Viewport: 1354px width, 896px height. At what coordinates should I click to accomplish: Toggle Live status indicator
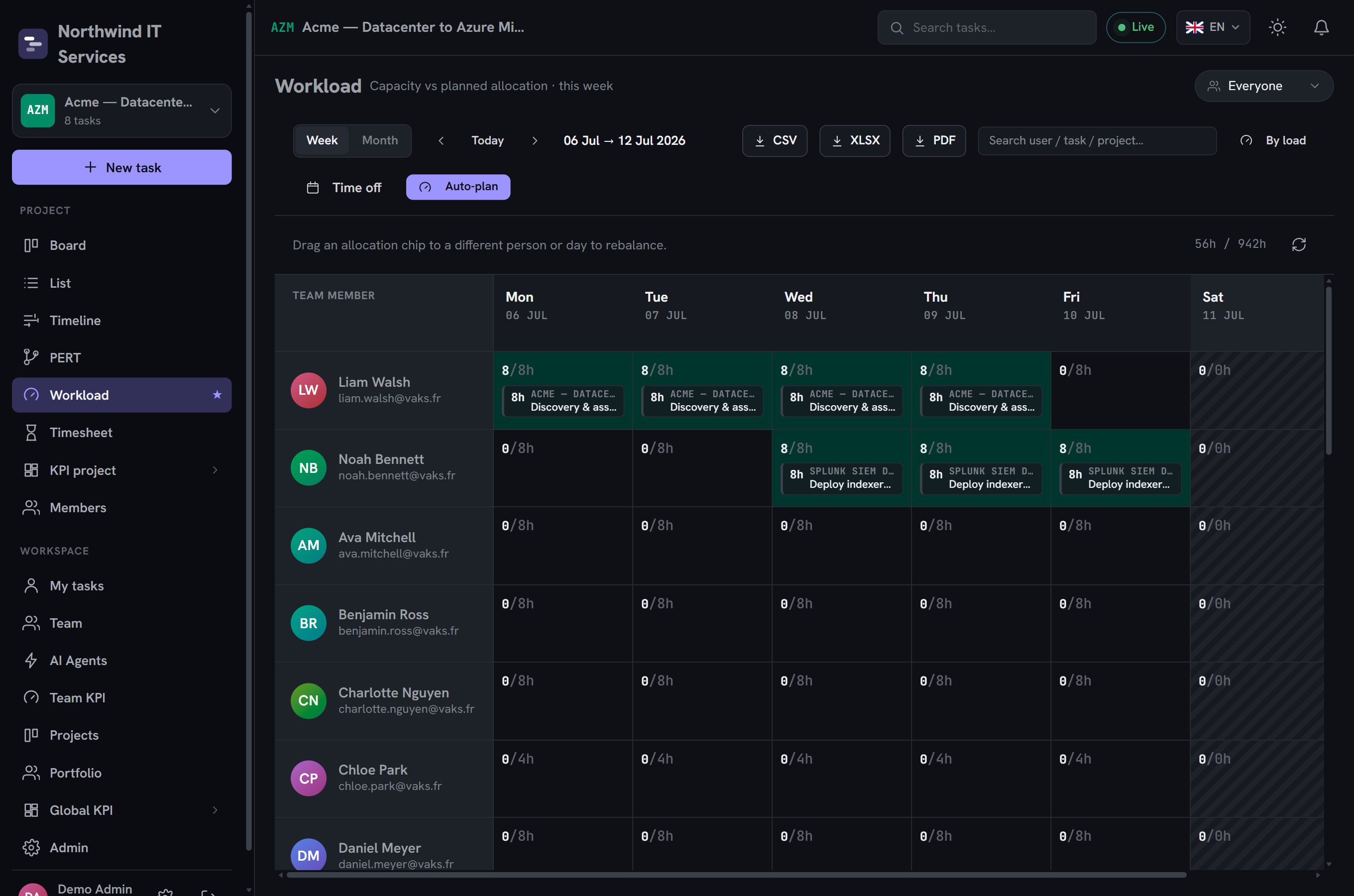tap(1135, 27)
